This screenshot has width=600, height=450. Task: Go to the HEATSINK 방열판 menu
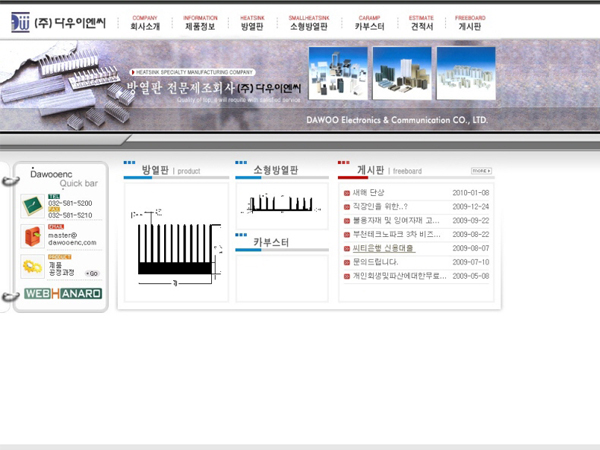point(252,23)
